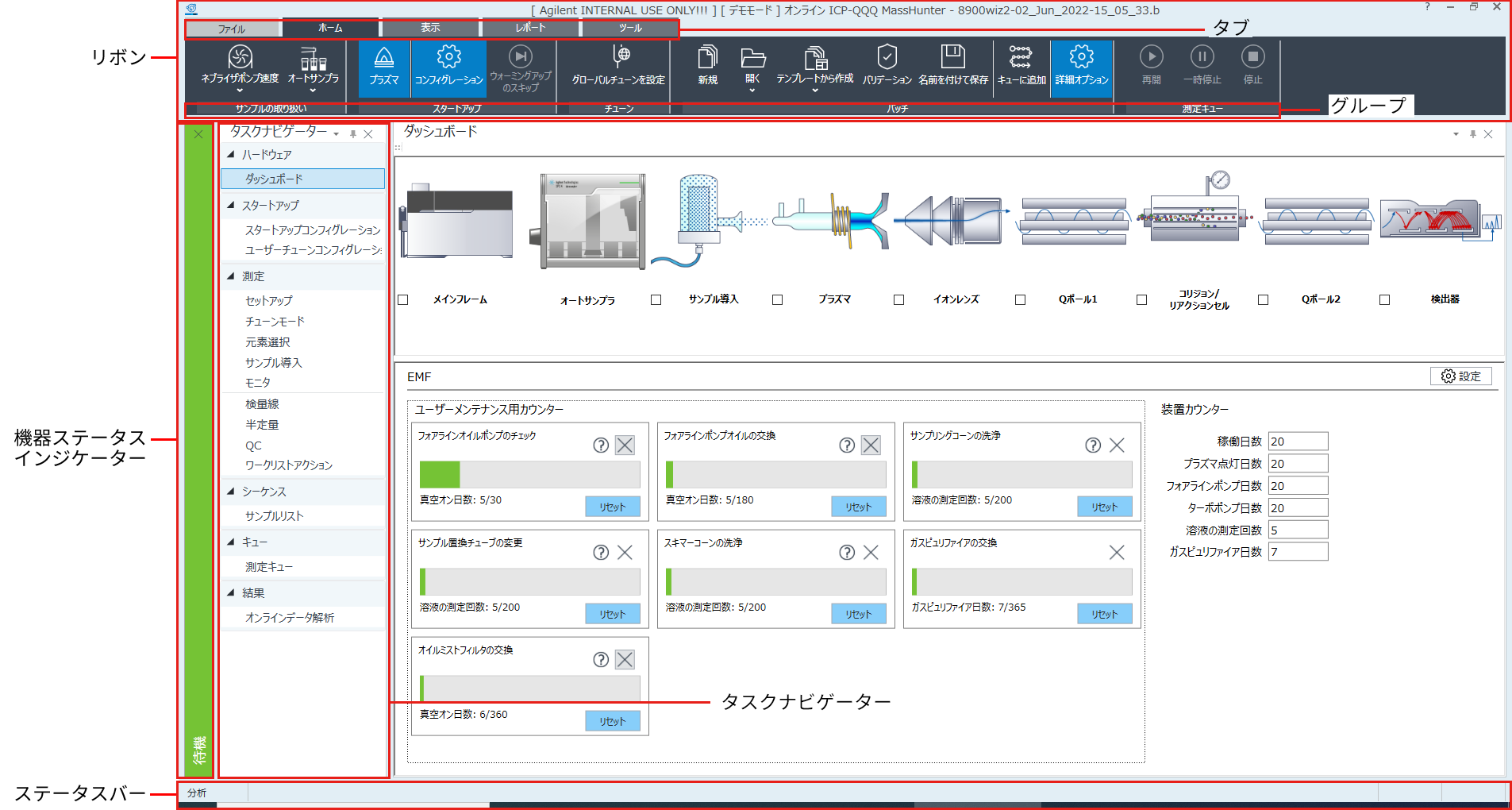Click the Stop (停止) queue button
Screen dimensions: 1512x810
(x=1253, y=56)
